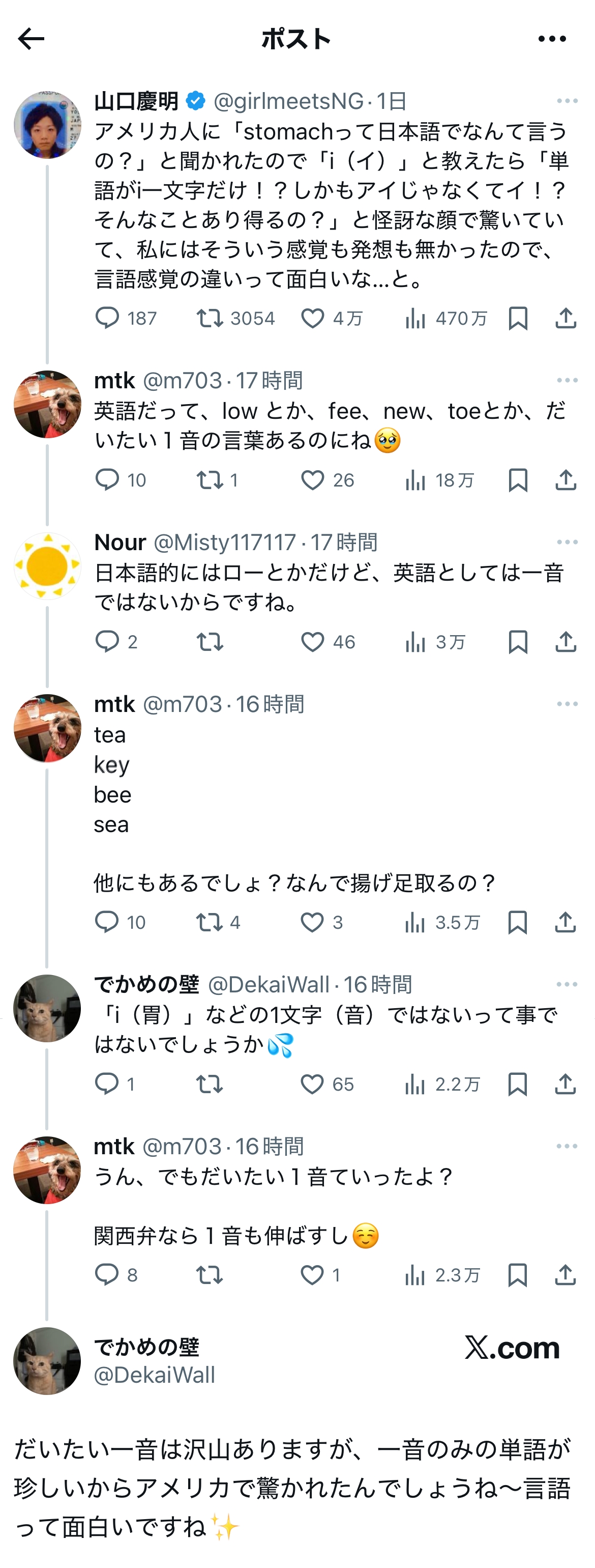Open the three-dot menu in the header
The width and height of the screenshot is (595, 1568).
point(552,39)
